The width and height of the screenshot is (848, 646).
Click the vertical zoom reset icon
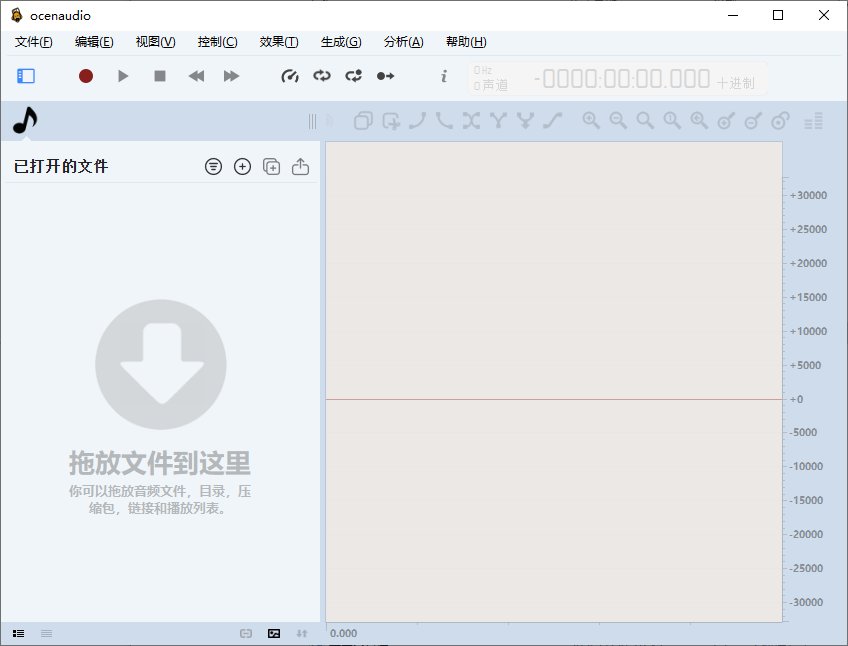(x=780, y=121)
